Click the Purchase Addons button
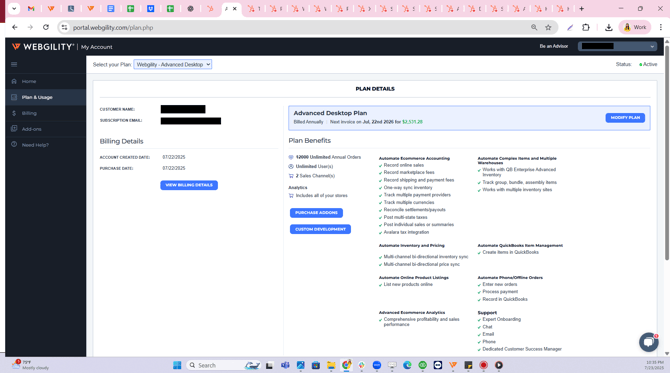The height and width of the screenshot is (373, 670). coord(316,212)
